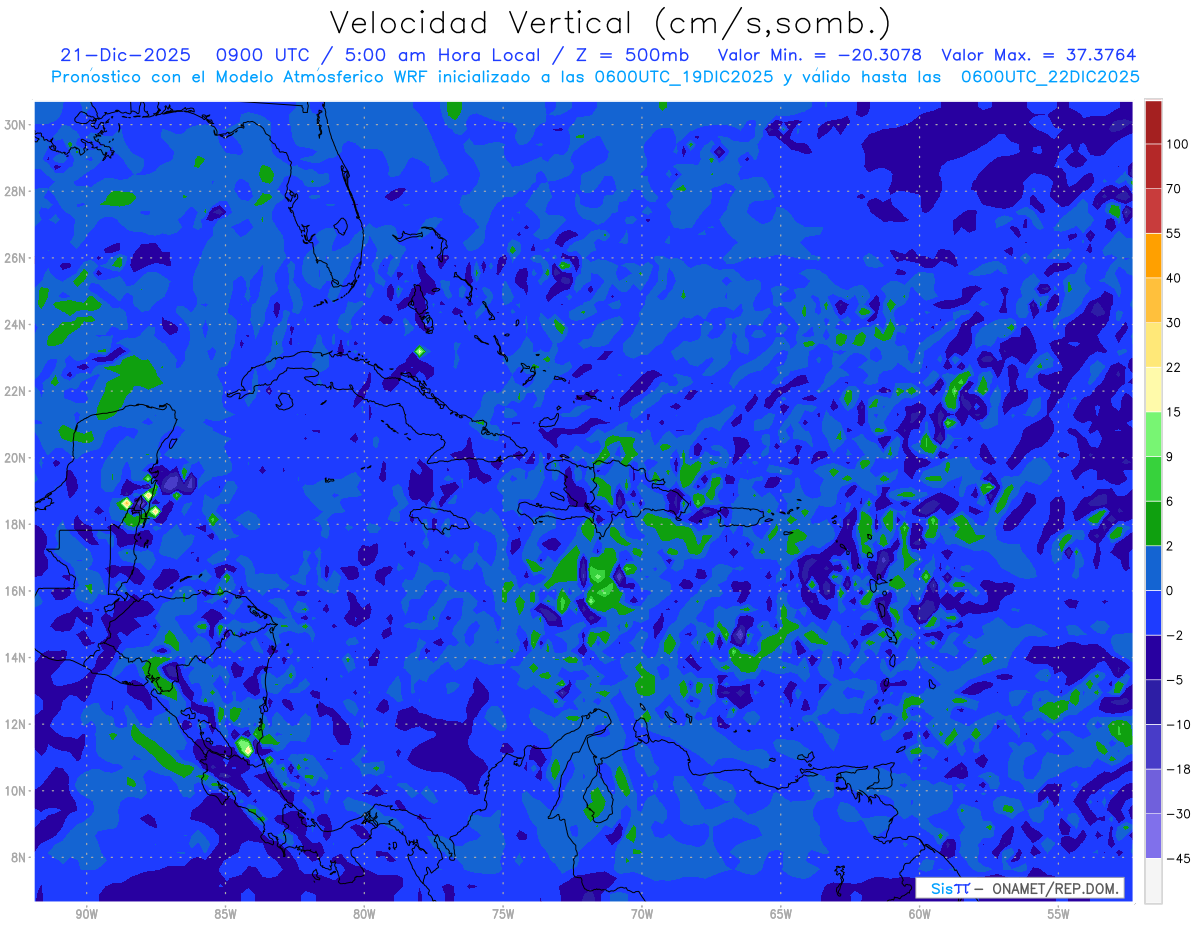Click the '14N' latitude label
The width and height of the screenshot is (1200, 927).
(x=17, y=658)
